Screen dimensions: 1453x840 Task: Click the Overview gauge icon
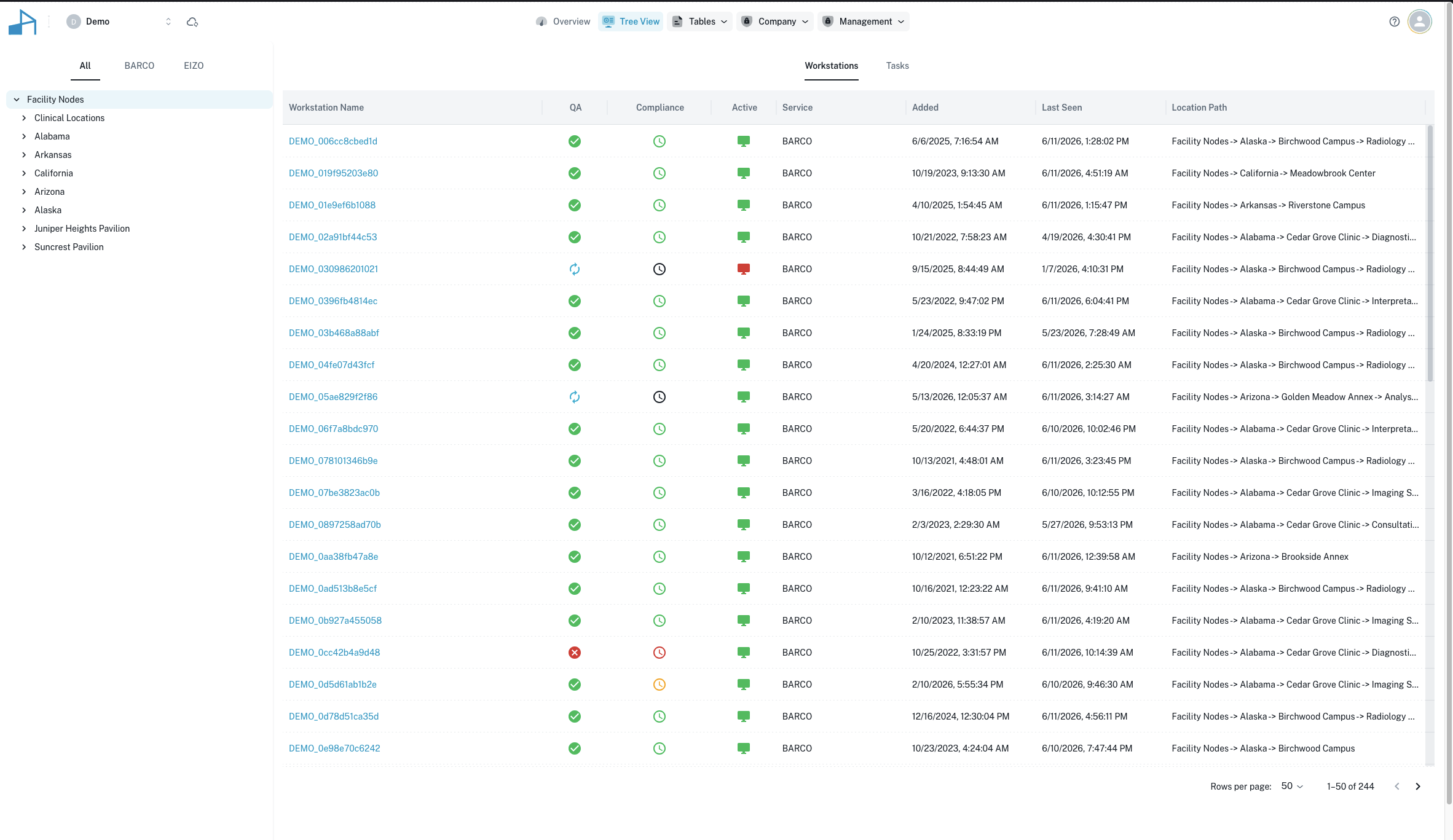(x=541, y=22)
